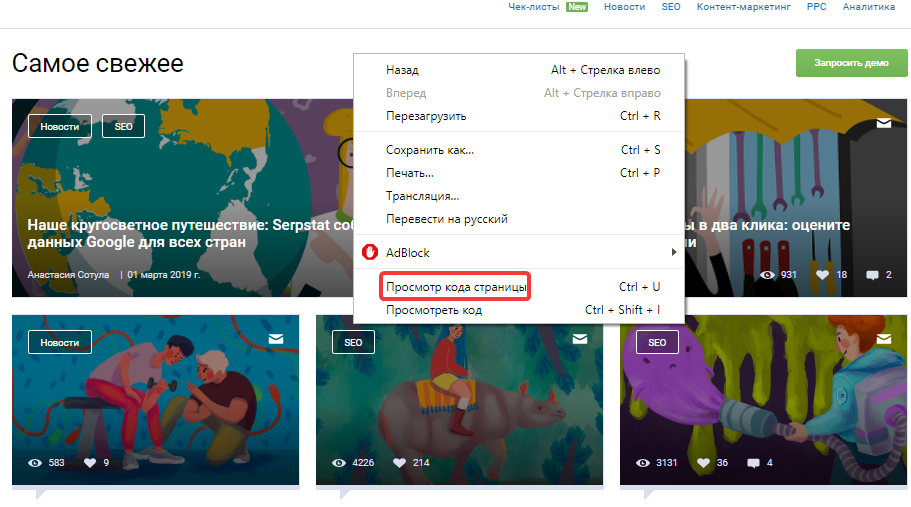Select Просмотр кода страницы
This screenshot has width=911, height=507.
coord(519,286)
